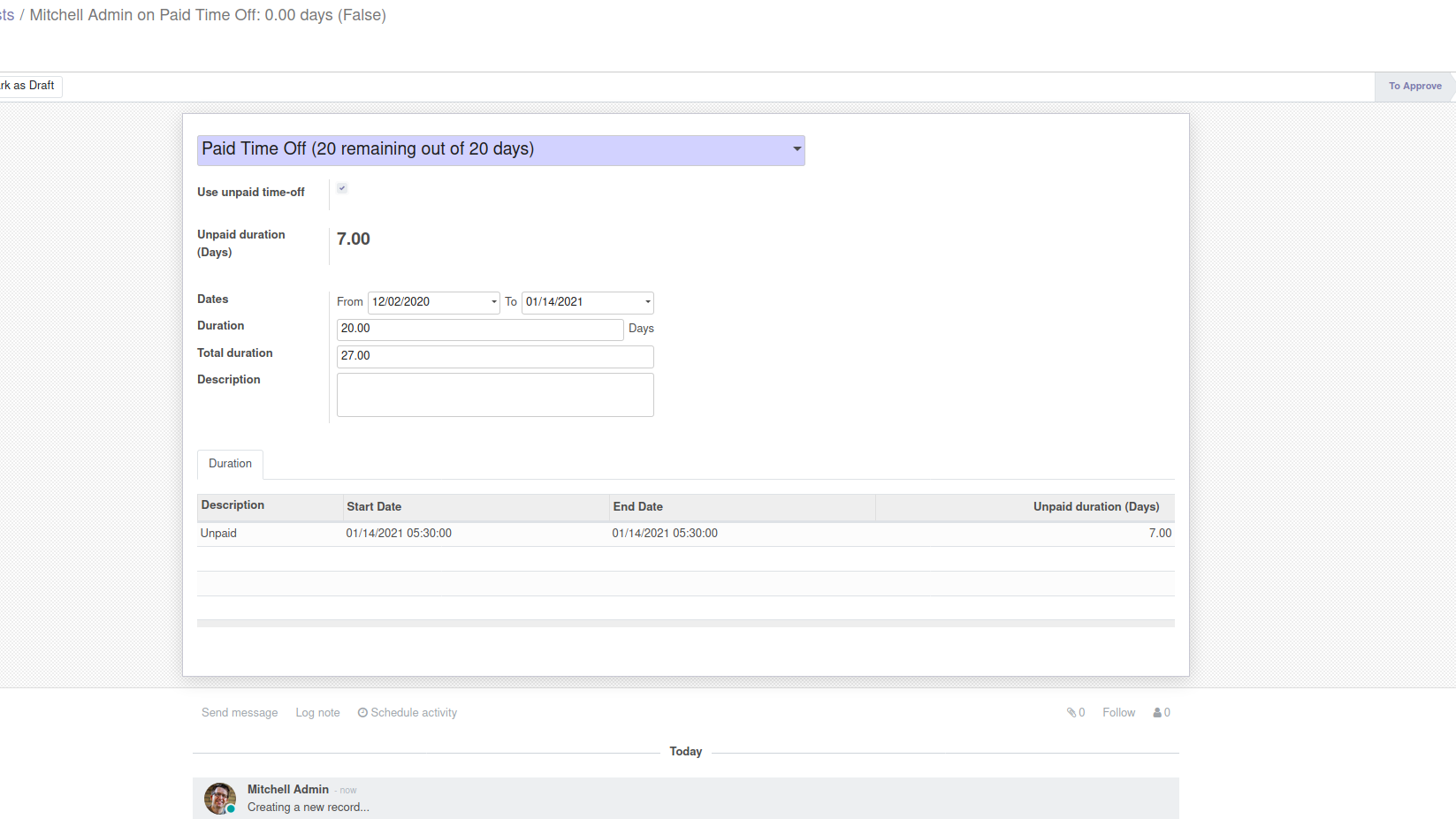The width and height of the screenshot is (1456, 819).
Task: Click the attachments paperclip icon
Action: click(x=1071, y=713)
